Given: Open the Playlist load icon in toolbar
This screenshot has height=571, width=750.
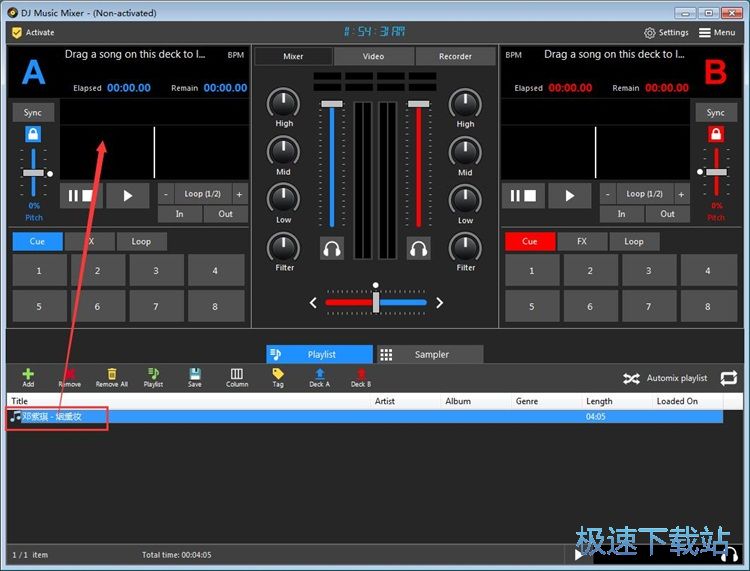Looking at the screenshot, I should tap(153, 374).
